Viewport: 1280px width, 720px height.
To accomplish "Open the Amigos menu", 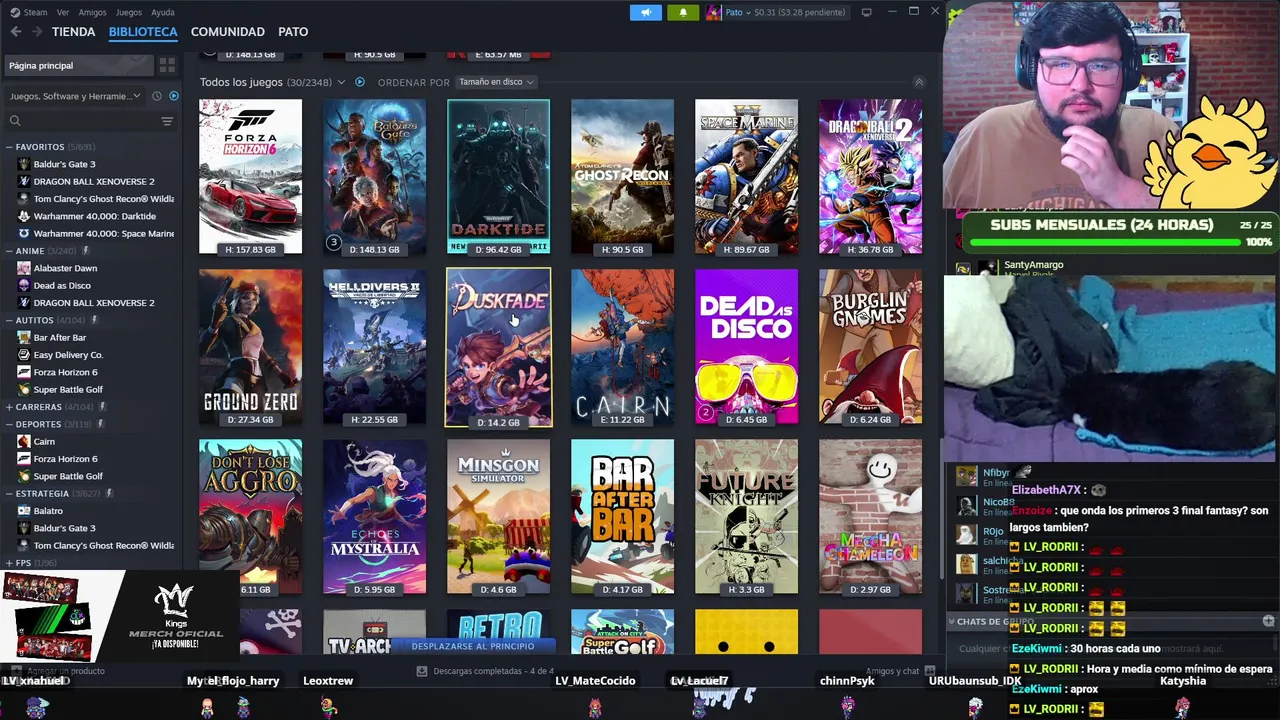I will [92, 12].
